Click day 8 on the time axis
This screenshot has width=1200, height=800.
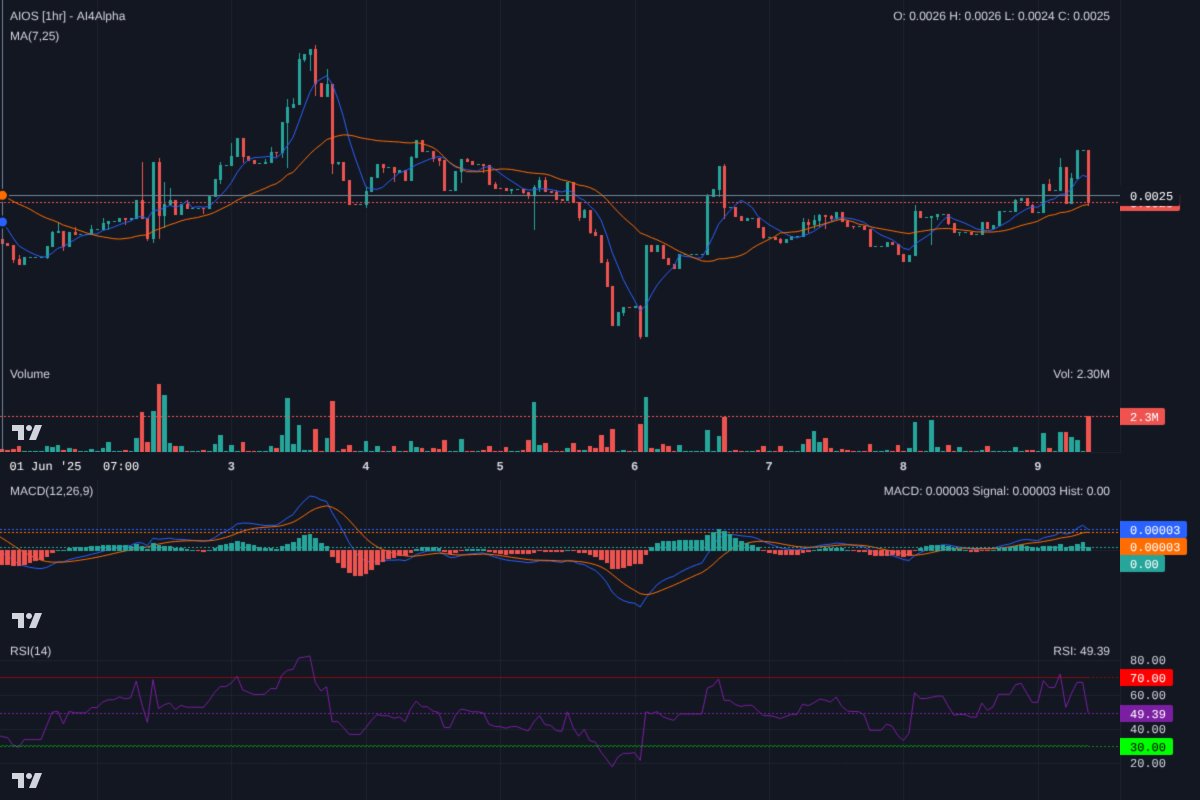click(903, 466)
